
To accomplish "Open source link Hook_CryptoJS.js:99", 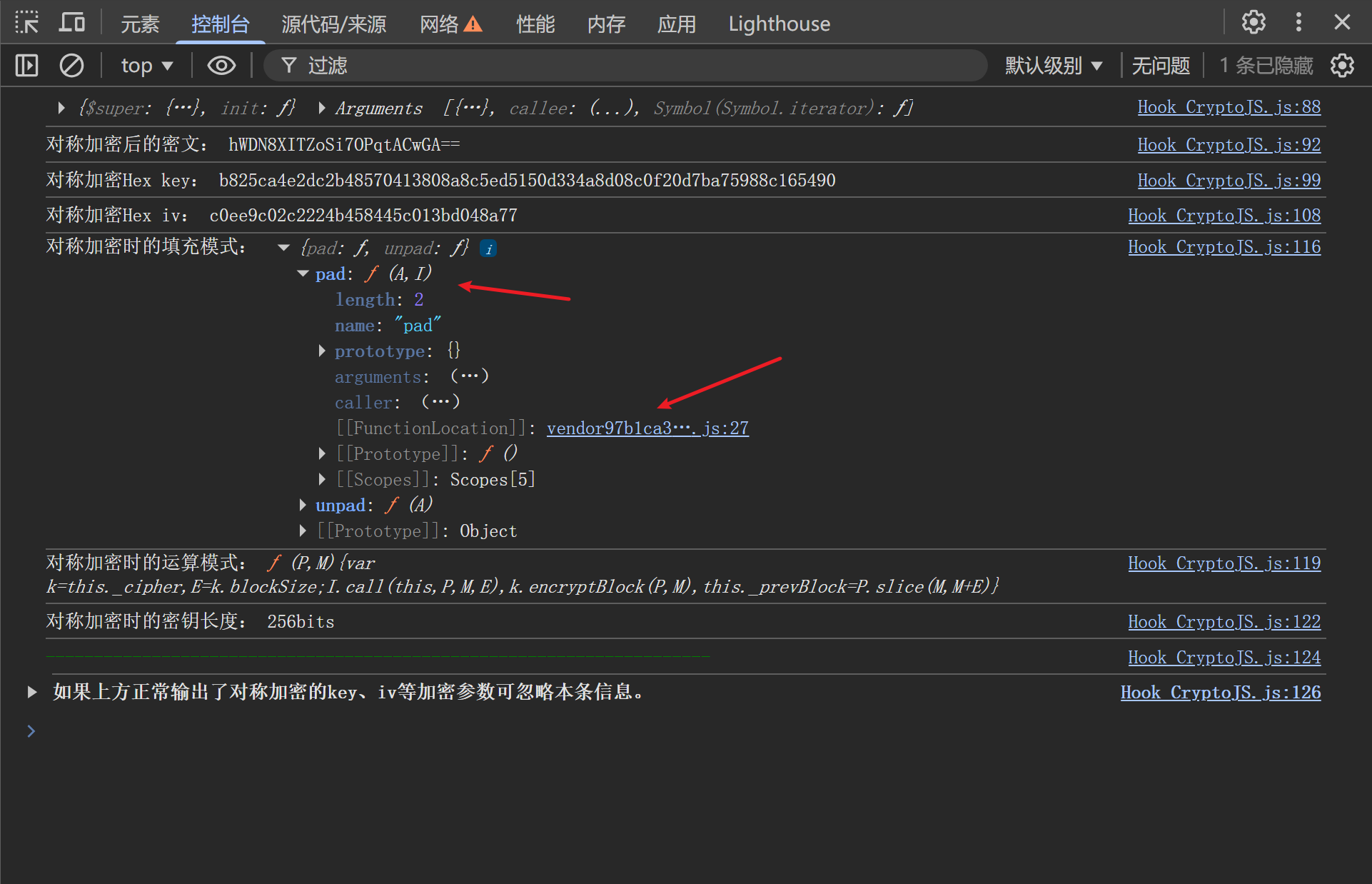I will (x=1229, y=181).
